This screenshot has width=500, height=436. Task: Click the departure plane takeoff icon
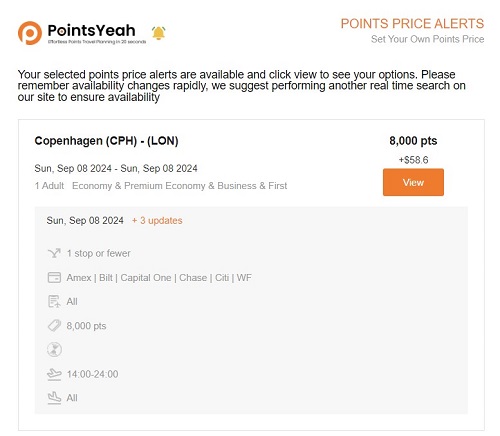click(54, 374)
